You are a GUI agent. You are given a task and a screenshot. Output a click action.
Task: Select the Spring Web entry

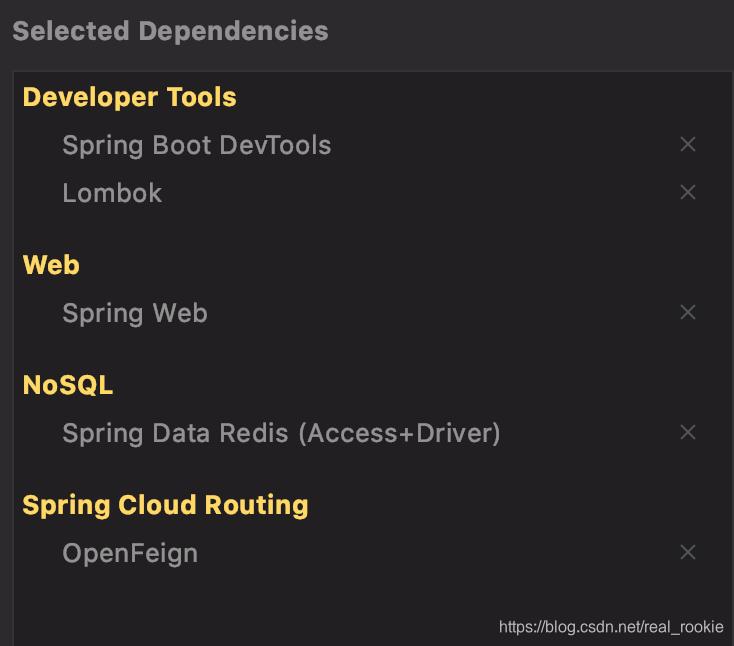pos(135,313)
